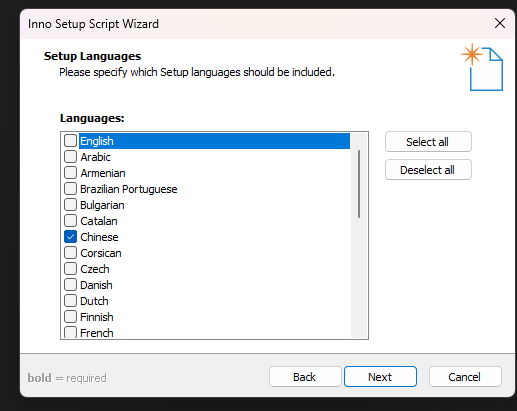Proceed with the Next button
This screenshot has width=517, height=411.
click(x=380, y=377)
